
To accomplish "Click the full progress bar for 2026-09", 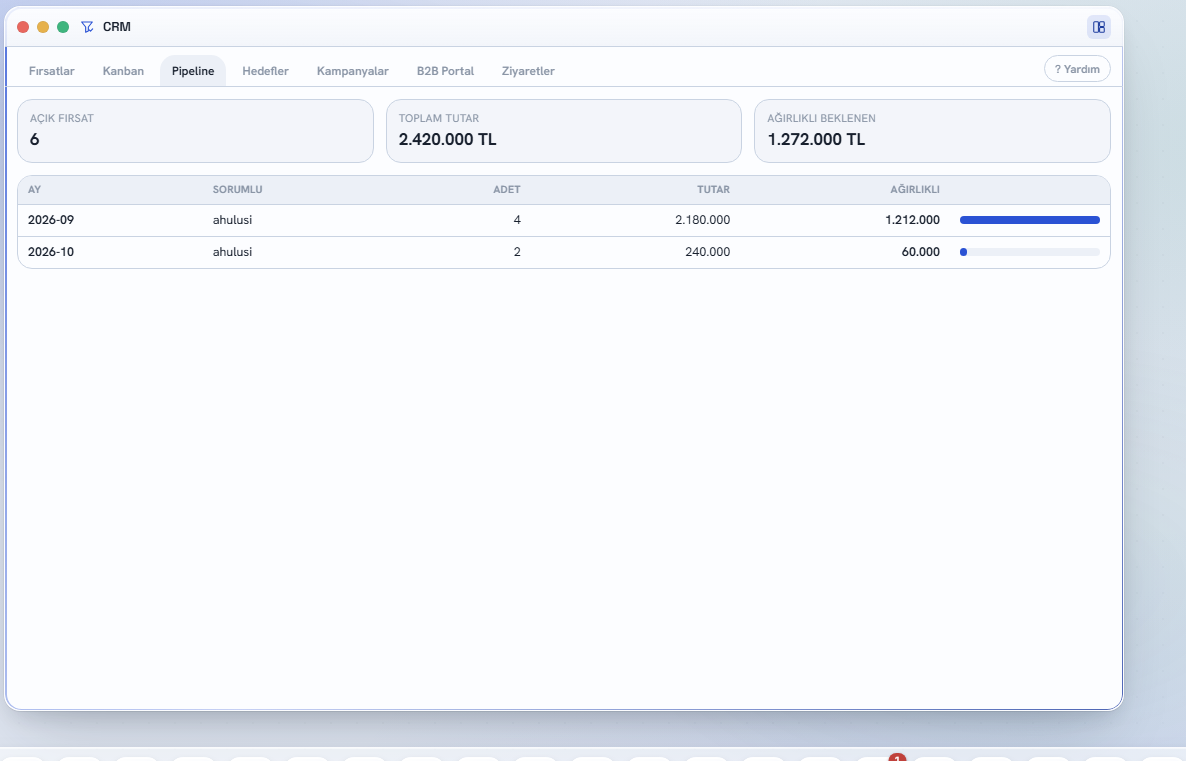I will (x=1029, y=220).
